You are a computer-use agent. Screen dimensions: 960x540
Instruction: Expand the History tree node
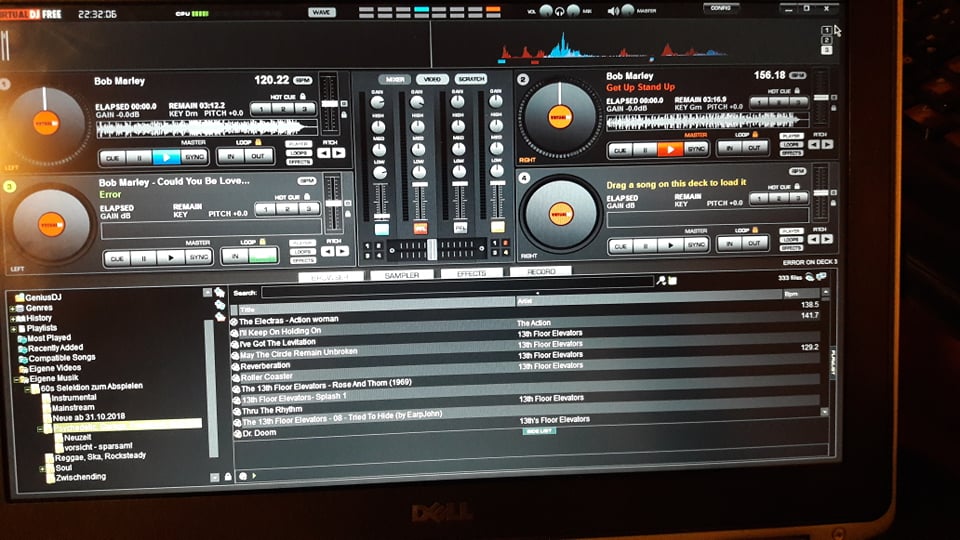tap(13, 318)
